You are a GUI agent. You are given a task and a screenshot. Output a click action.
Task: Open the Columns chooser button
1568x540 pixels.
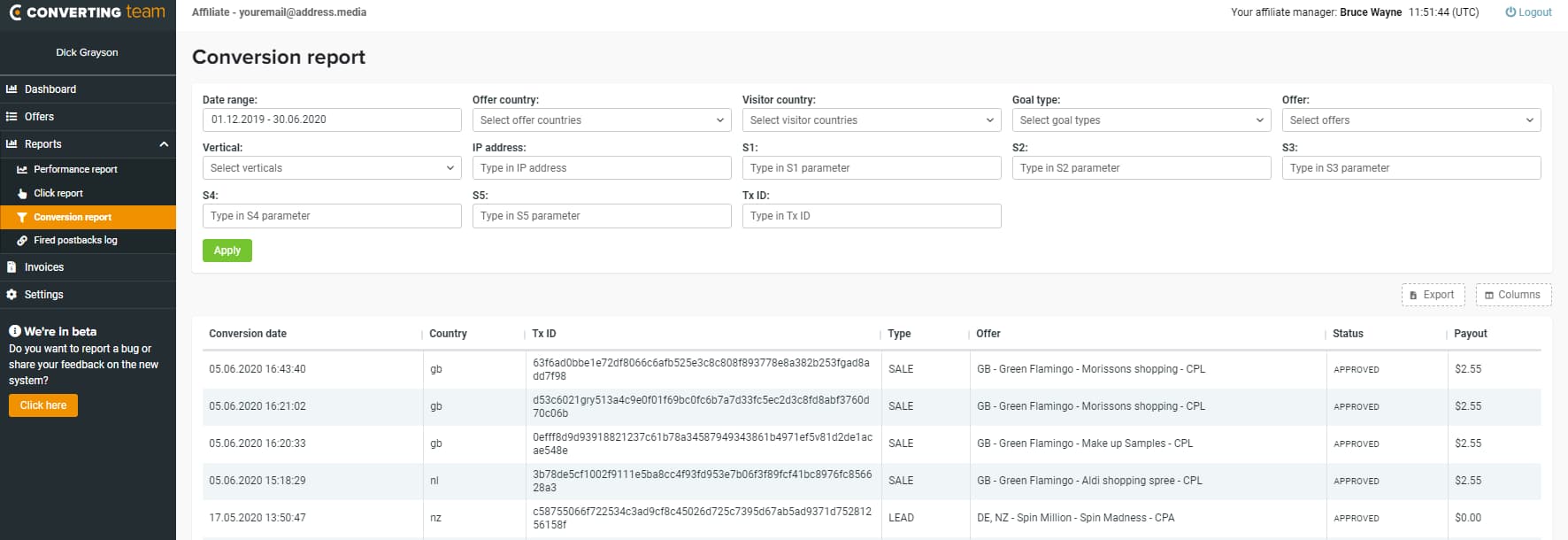(x=1514, y=296)
